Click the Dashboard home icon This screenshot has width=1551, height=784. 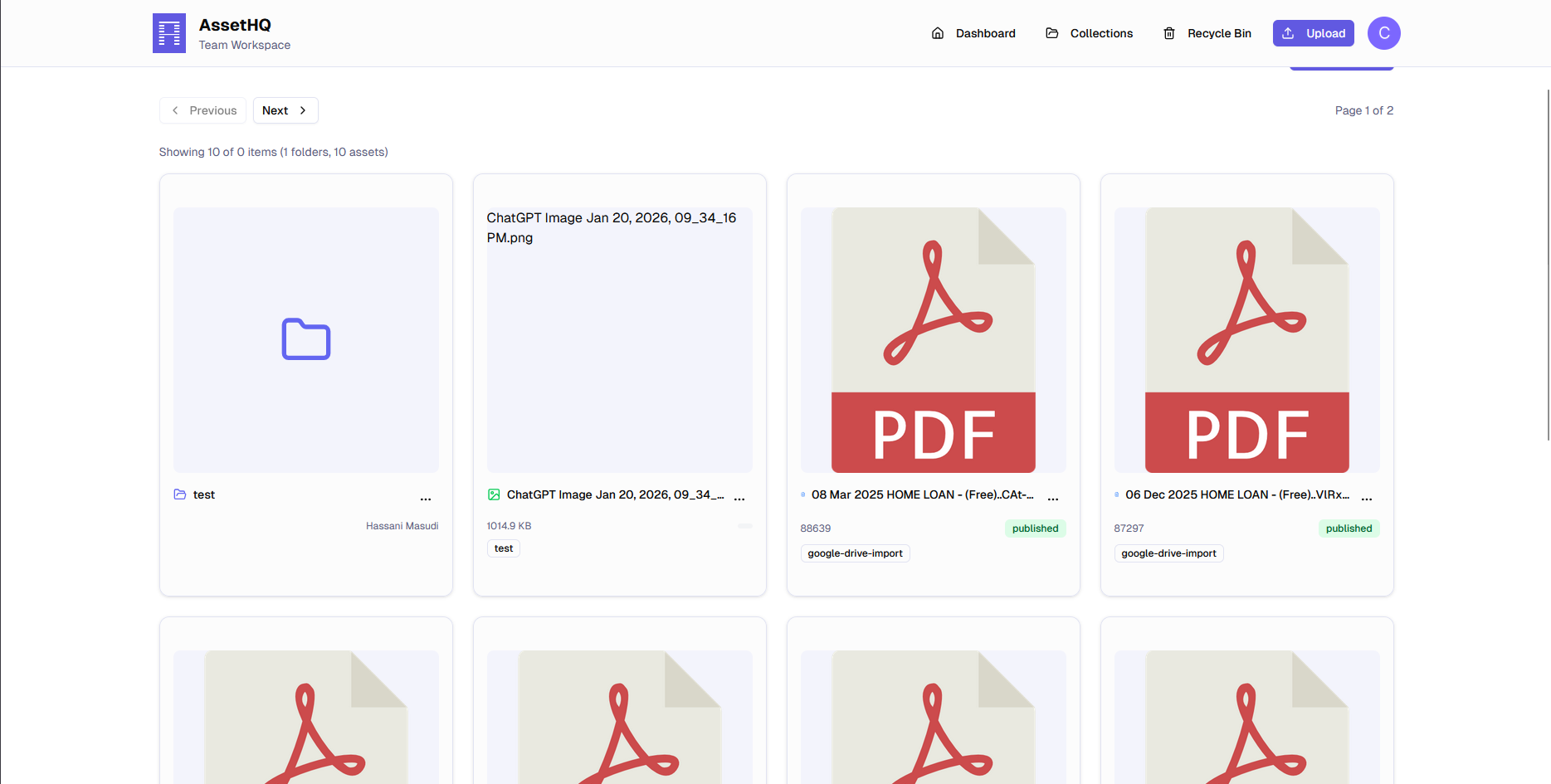point(938,33)
